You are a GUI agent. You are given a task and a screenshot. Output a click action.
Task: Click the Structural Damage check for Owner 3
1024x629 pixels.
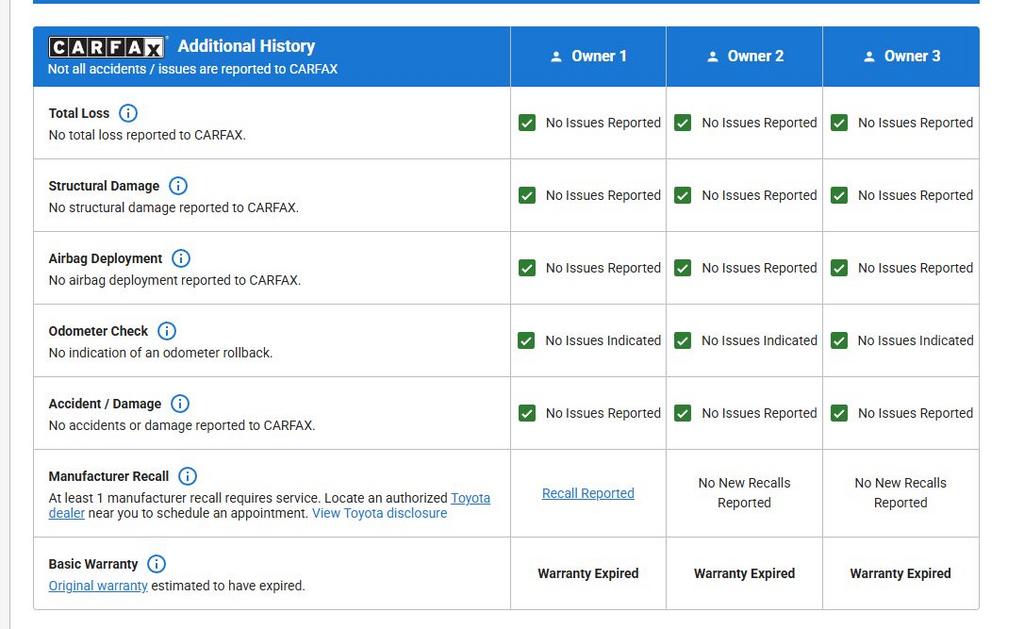839,195
